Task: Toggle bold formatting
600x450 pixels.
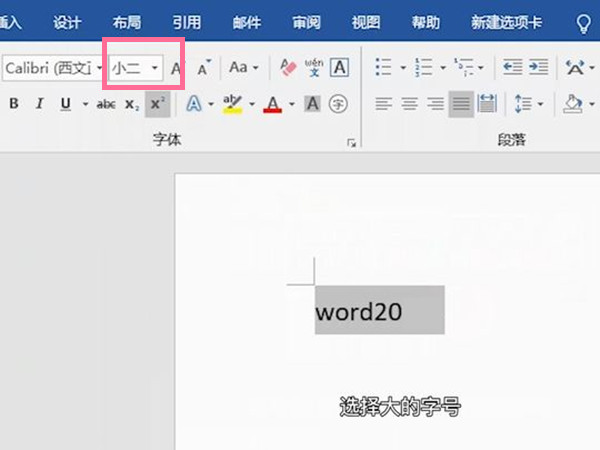Action: (x=14, y=104)
